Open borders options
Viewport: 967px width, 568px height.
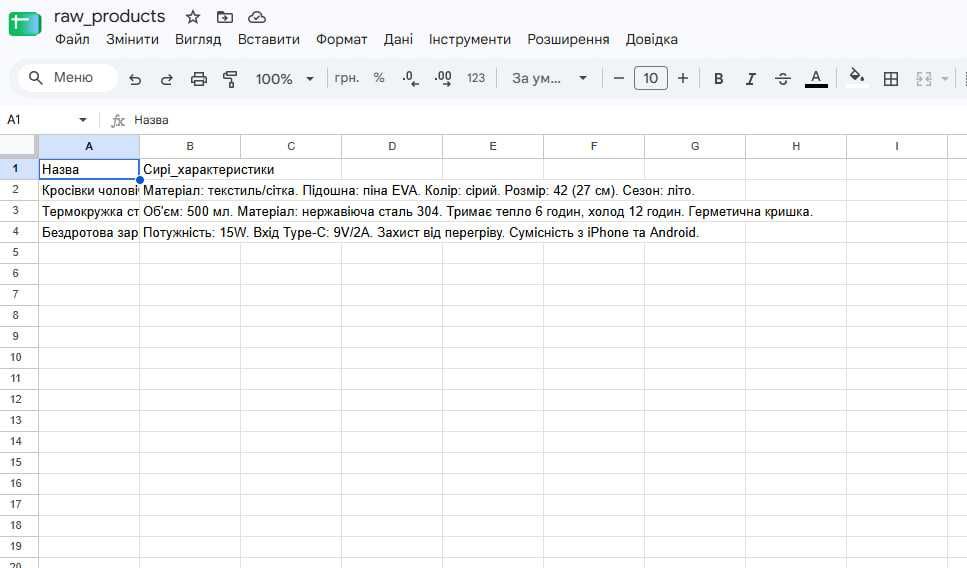[891, 79]
